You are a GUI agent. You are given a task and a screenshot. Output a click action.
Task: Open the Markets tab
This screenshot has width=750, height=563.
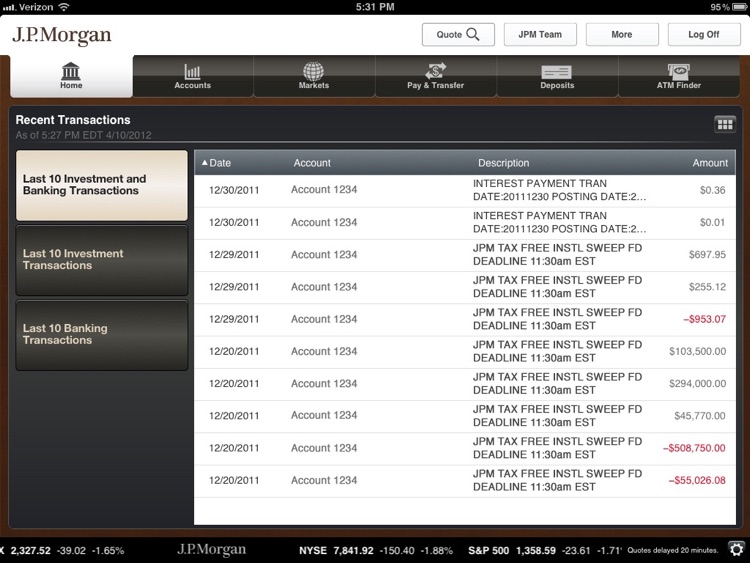314,77
